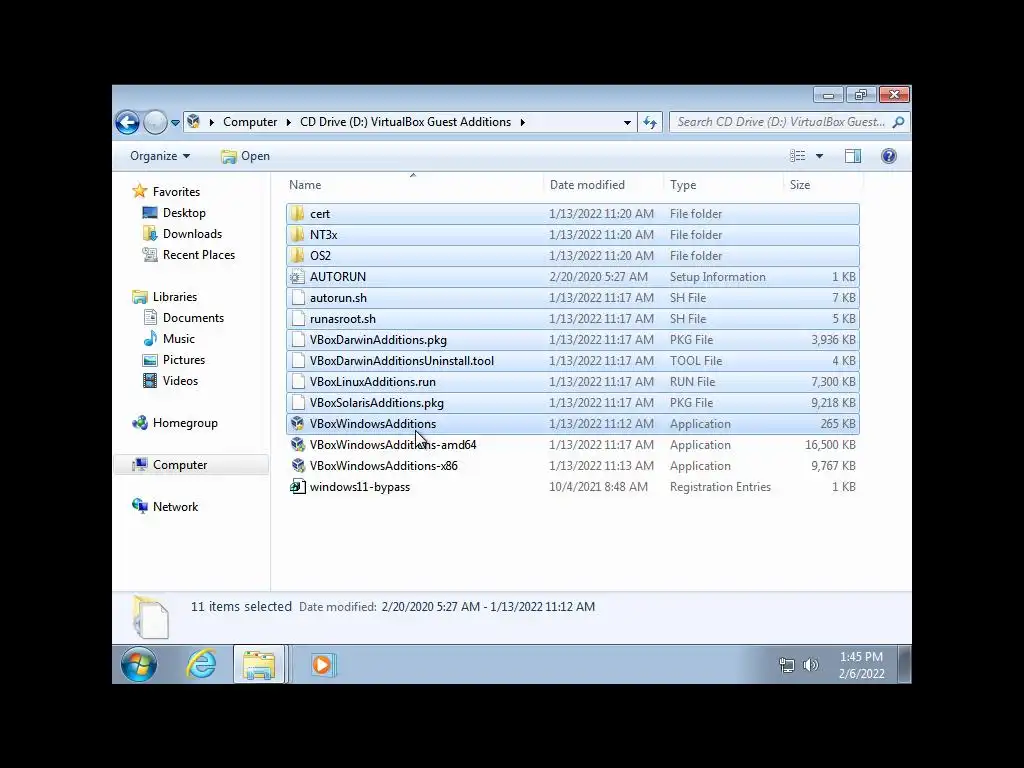This screenshot has width=1024, height=768.
Task: Click the Back navigation arrow
Action: point(127,122)
